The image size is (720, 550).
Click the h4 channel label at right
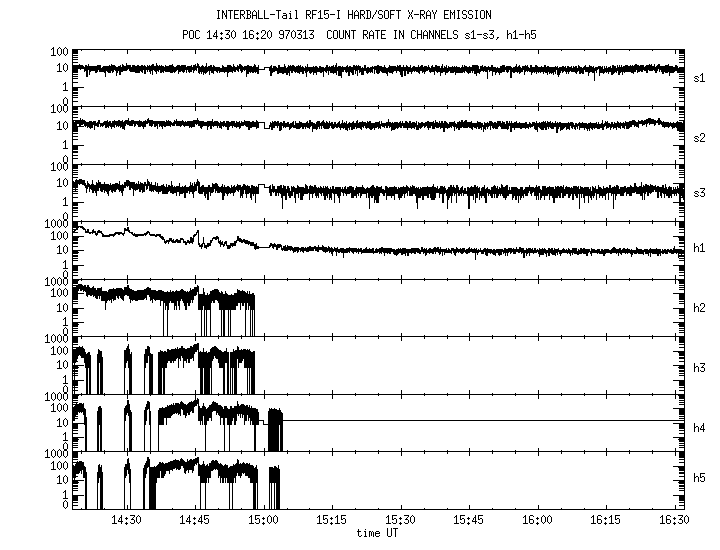700,428
